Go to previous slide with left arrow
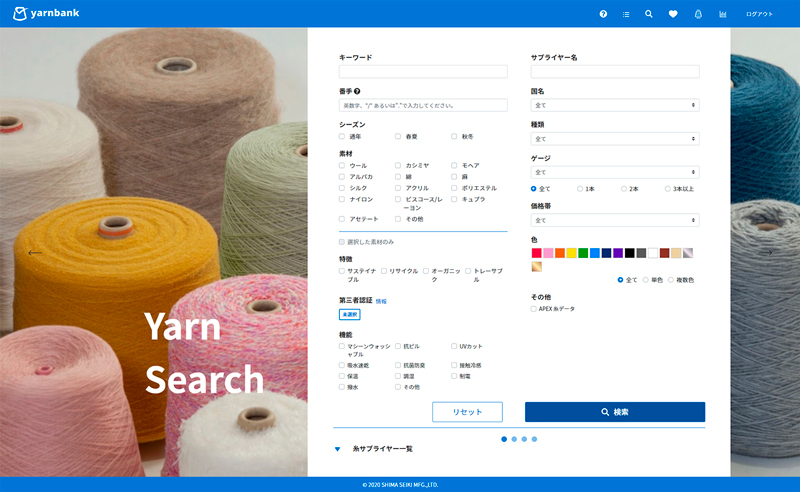Screen dimensions: 800x492 [x=35, y=253]
